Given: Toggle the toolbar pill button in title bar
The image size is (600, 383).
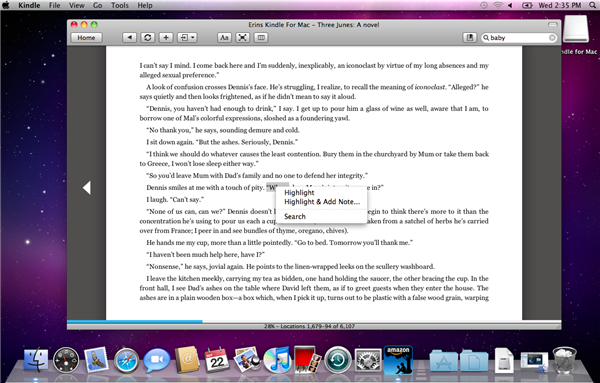Looking at the screenshot, I should tap(552, 24).
